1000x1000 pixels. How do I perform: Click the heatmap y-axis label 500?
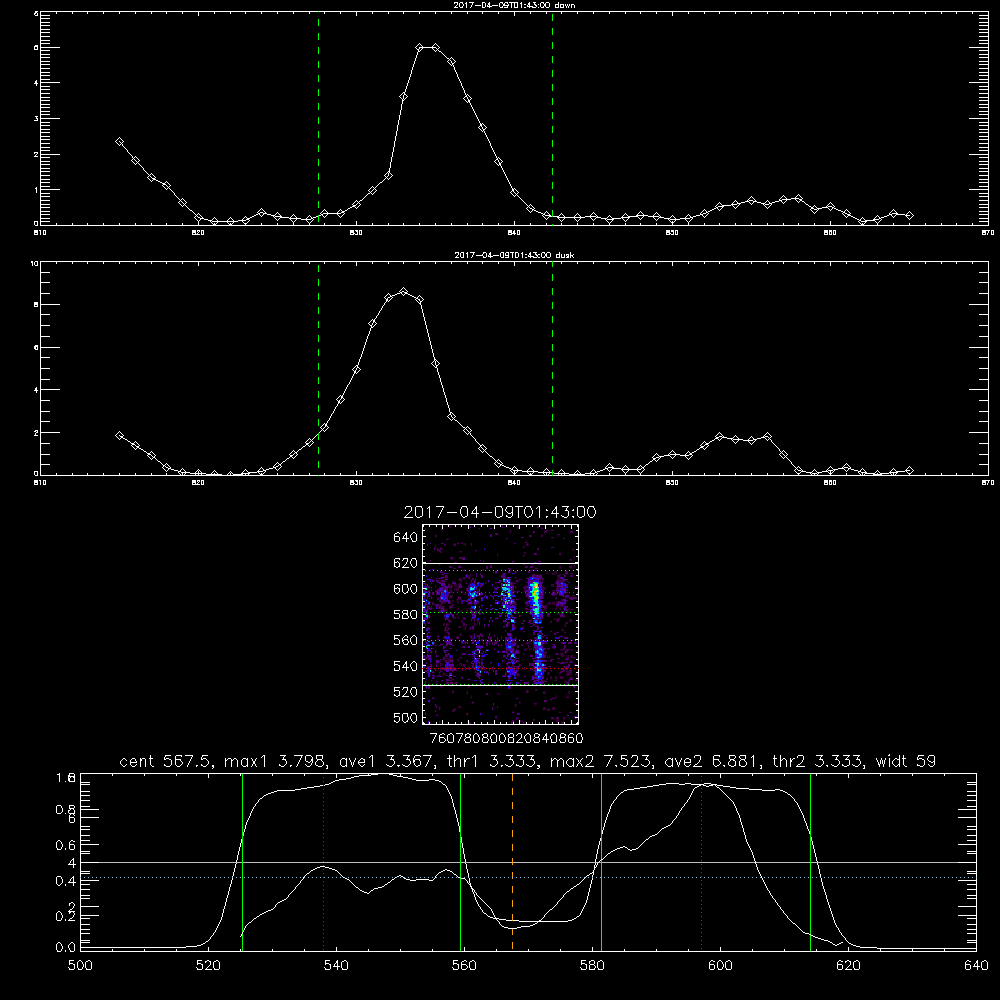click(406, 717)
